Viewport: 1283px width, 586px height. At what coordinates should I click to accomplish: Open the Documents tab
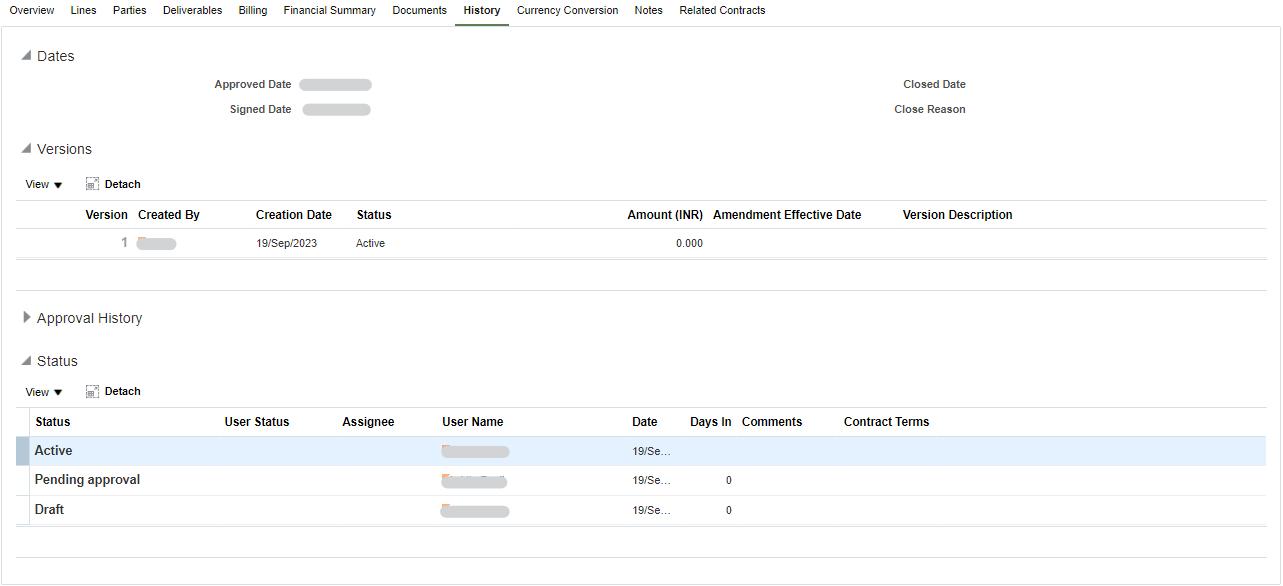(x=419, y=10)
